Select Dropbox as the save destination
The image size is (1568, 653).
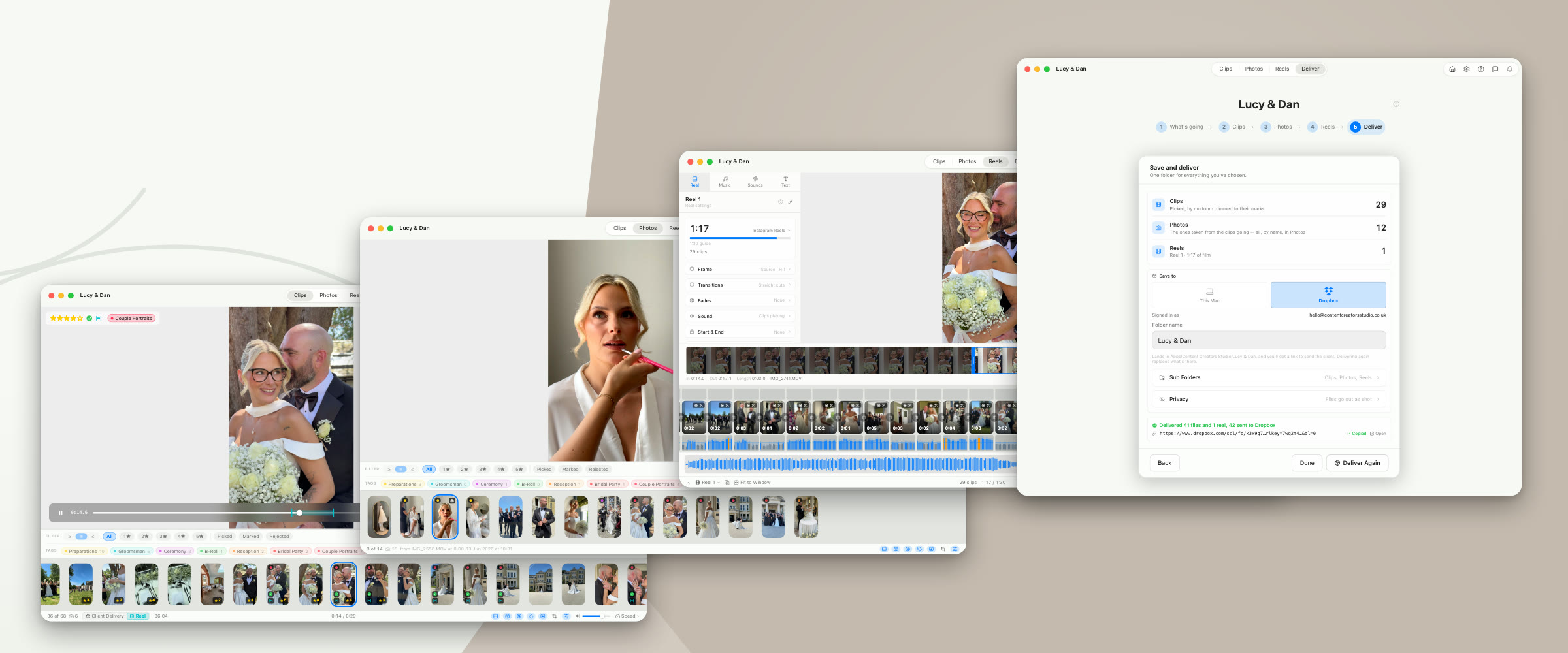tap(1328, 295)
